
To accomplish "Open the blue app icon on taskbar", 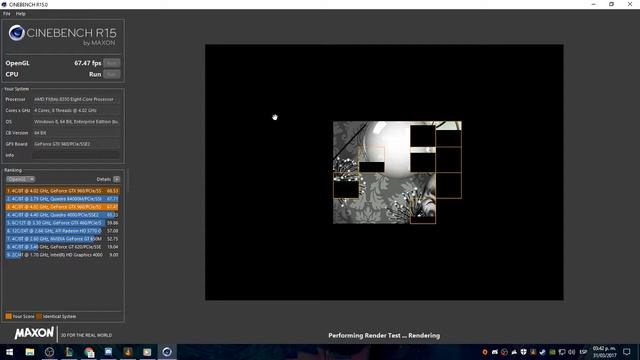I will (108, 352).
